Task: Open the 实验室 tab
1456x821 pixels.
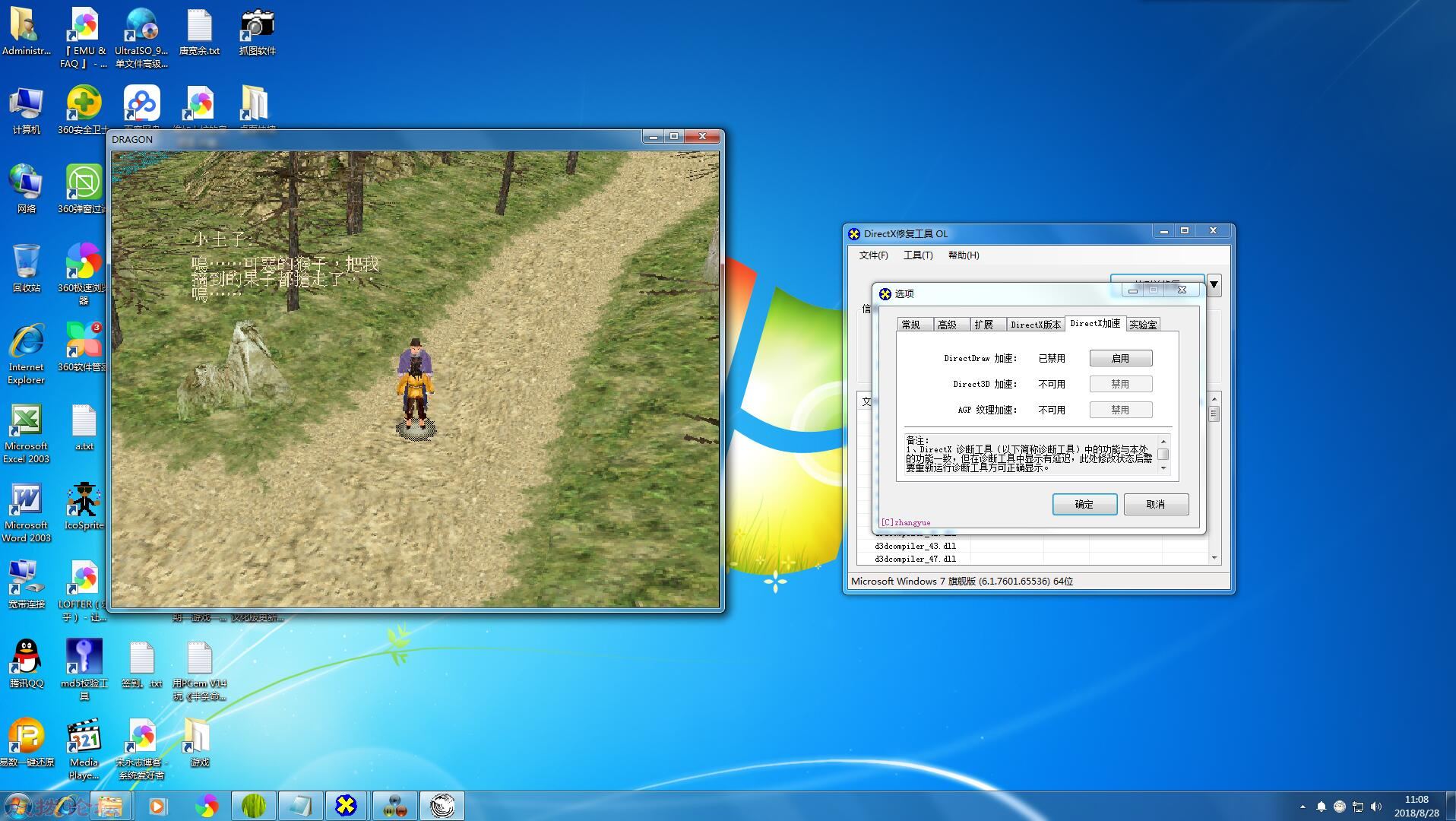Action: [x=1143, y=325]
